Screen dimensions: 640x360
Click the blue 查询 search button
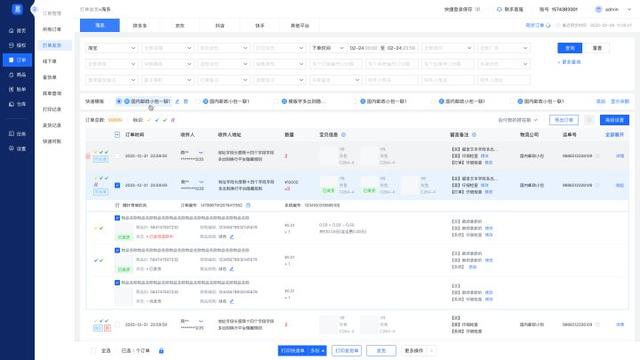(x=570, y=48)
